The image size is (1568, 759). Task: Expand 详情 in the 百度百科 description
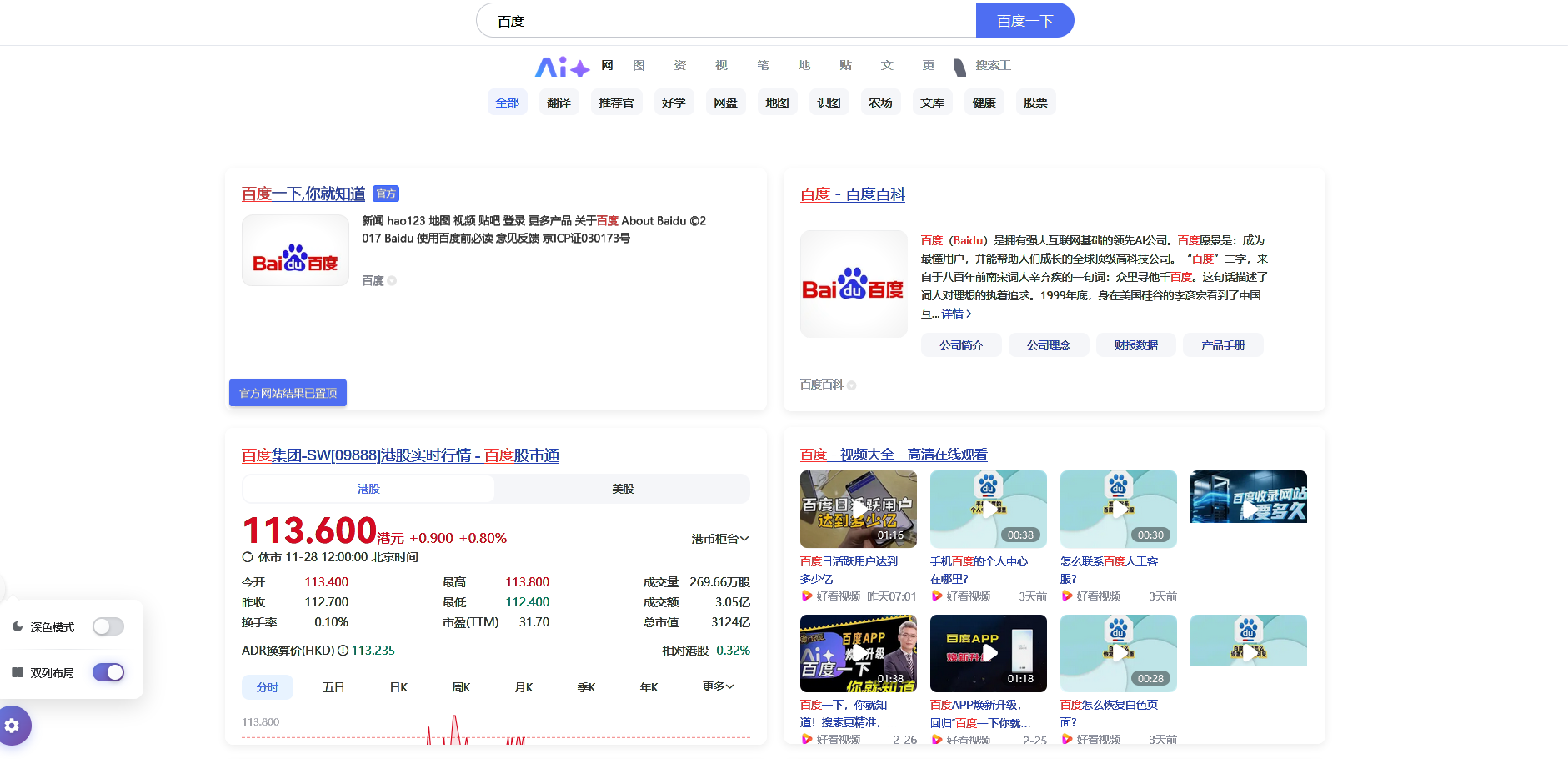[x=956, y=314]
